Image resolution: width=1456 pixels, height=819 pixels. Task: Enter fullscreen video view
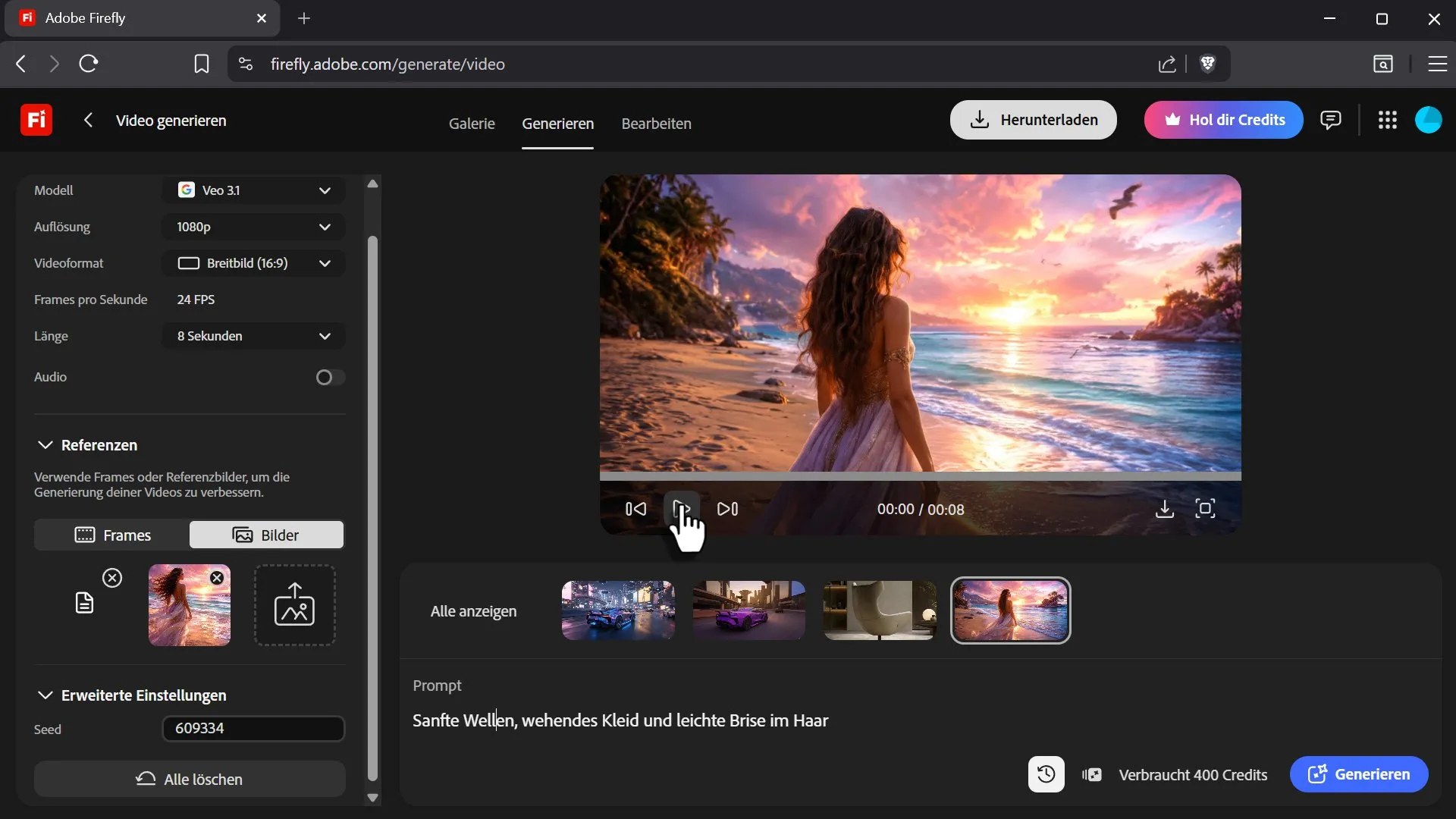1205,509
